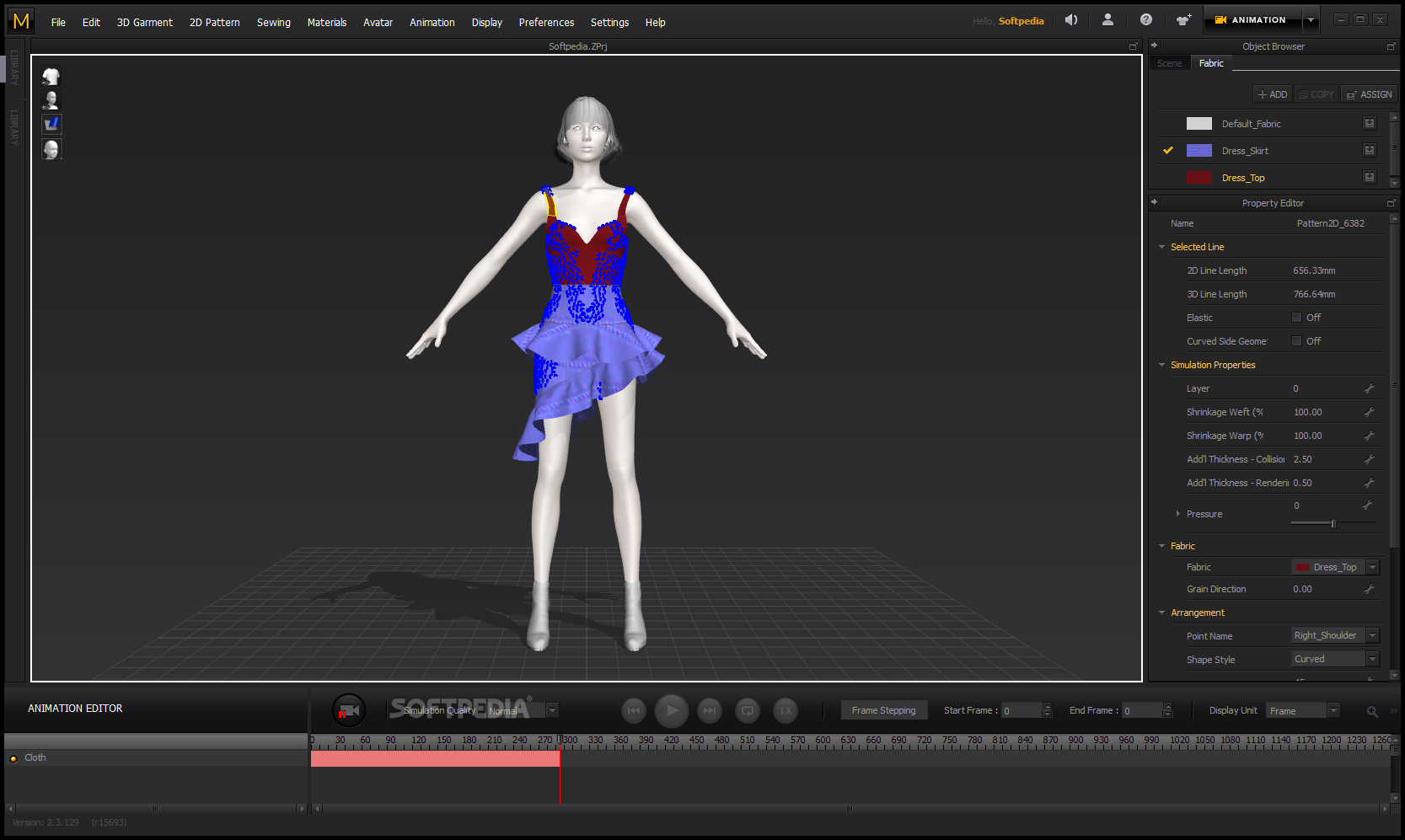
Task: Edit Pressure value with wrench icon
Action: point(1368,505)
